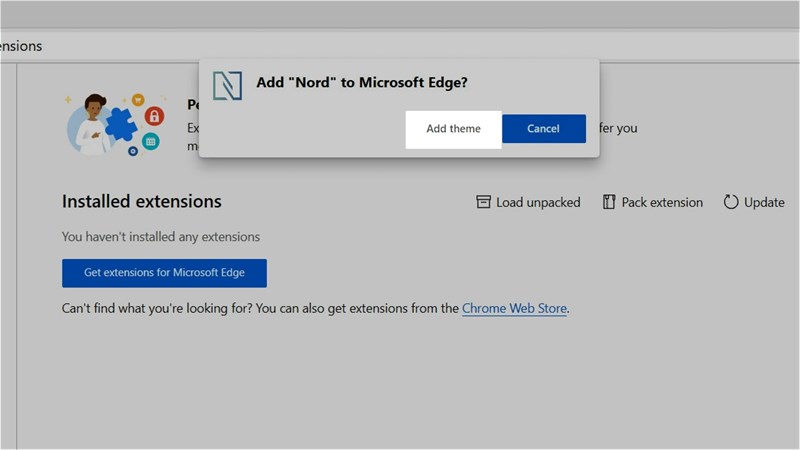Click the Load unpacked archive icon

(484, 202)
